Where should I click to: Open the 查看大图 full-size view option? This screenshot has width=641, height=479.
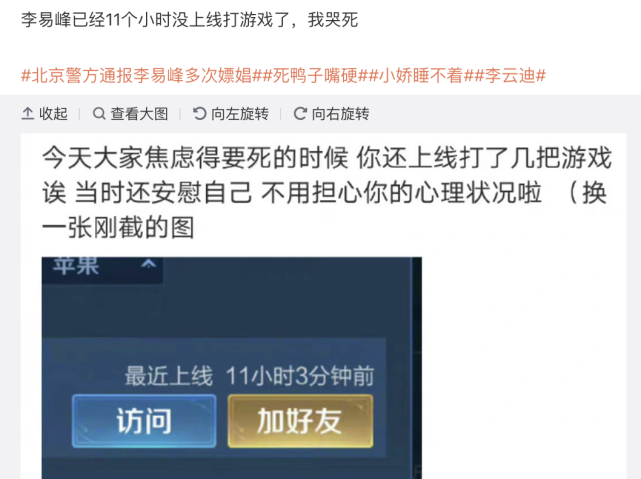point(139,114)
